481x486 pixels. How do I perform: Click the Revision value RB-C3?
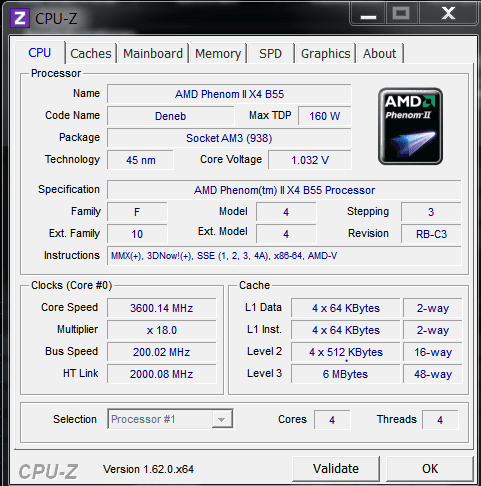(431, 234)
